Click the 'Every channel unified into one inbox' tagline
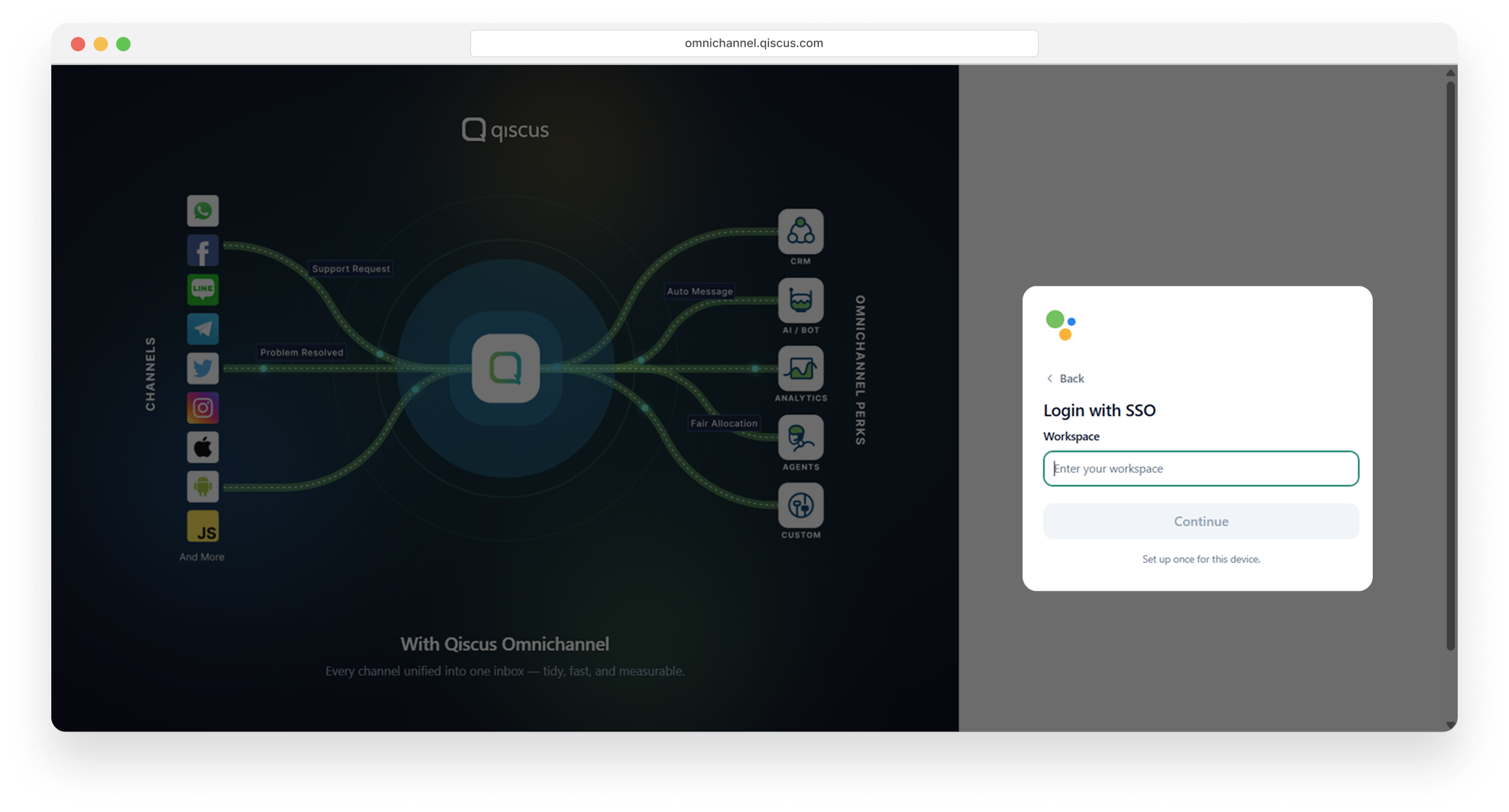Screen dimensions: 1509x812 click(x=505, y=671)
